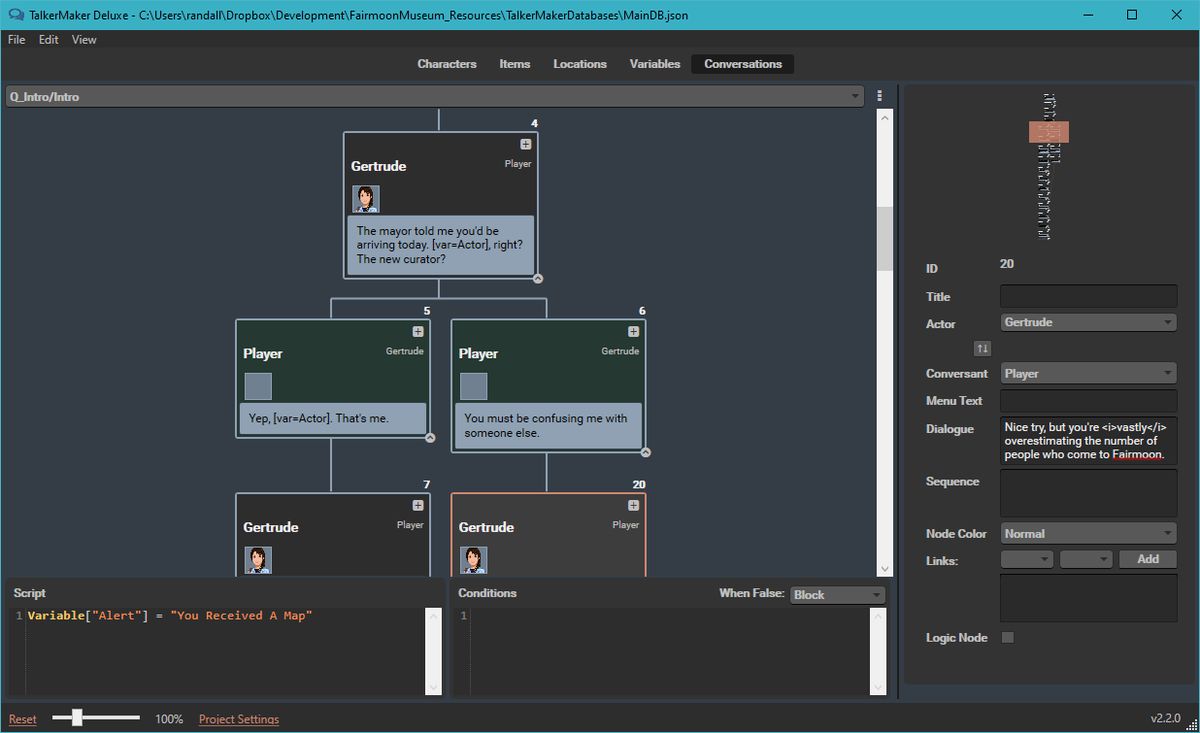The height and width of the screenshot is (733, 1200).
Task: Click the TalkerMaker app icon in title bar
Action: point(14,15)
